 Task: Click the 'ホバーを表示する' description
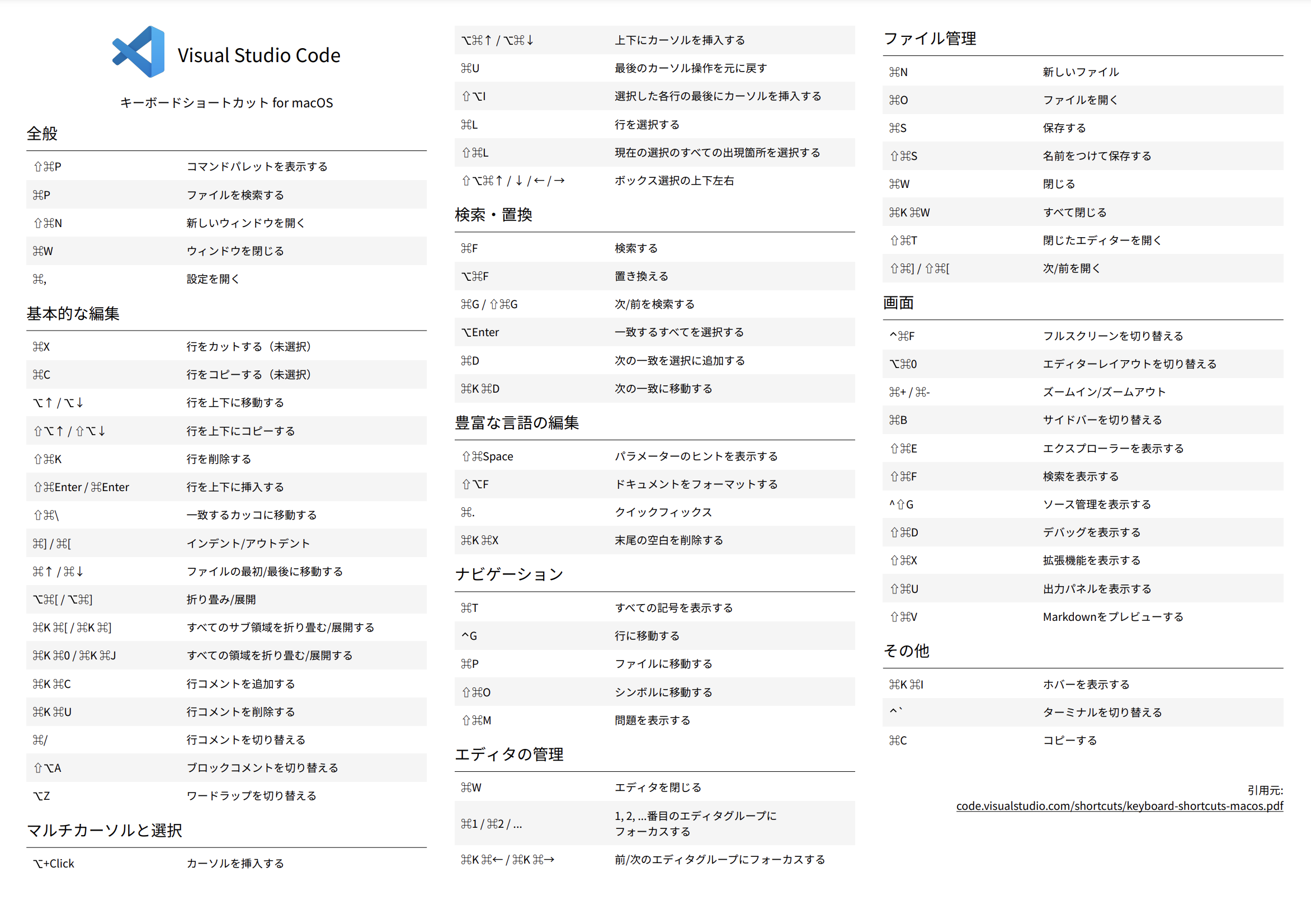point(1086,684)
